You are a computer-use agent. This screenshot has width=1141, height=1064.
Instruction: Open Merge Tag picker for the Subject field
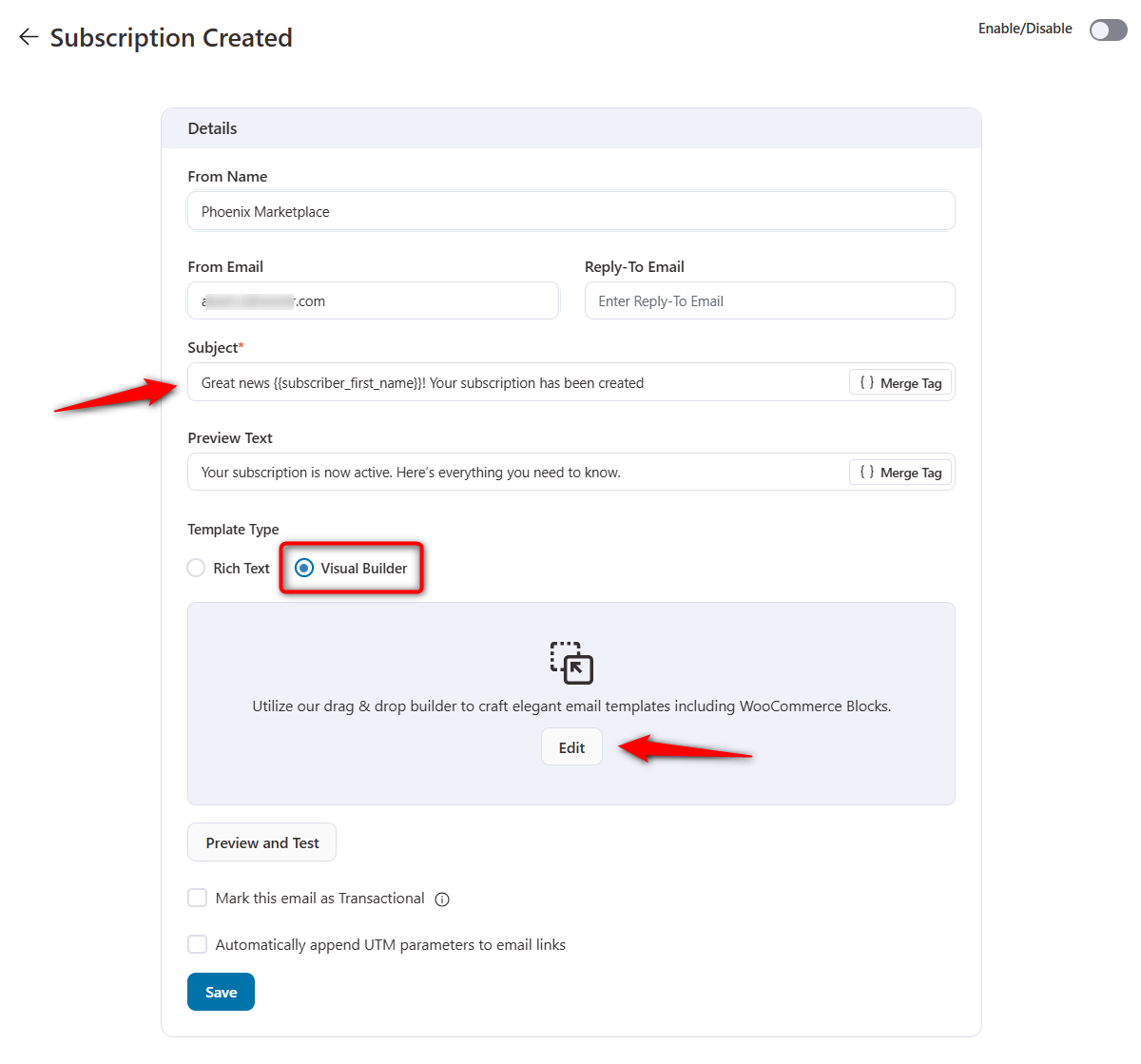tap(899, 382)
